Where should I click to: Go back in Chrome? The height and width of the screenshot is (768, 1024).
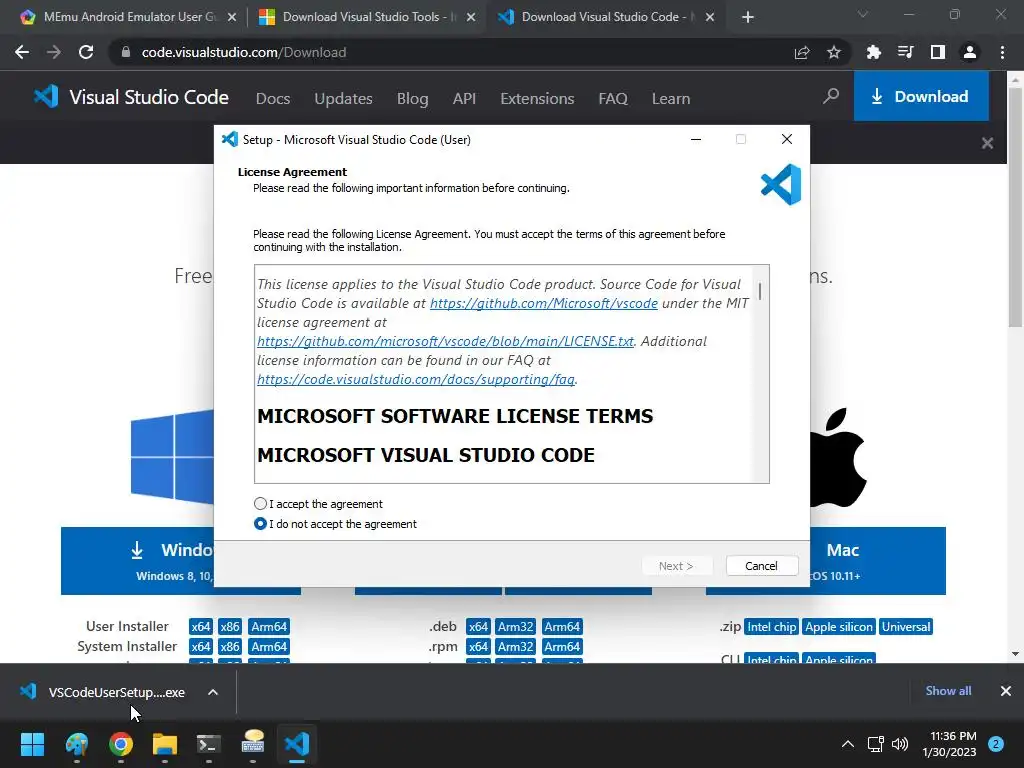22,52
